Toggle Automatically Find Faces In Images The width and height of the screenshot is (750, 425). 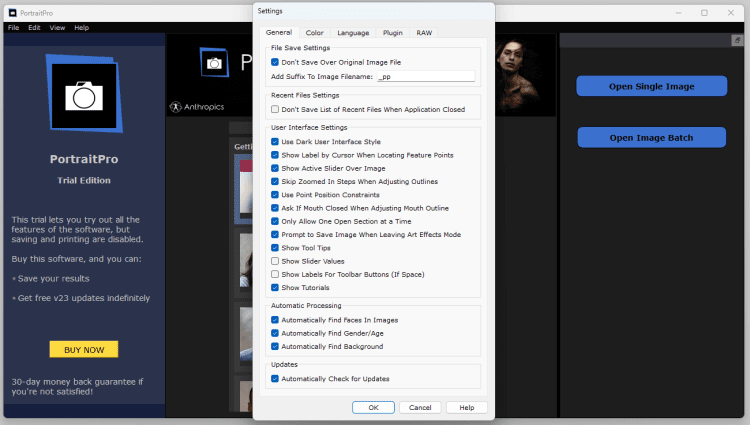pos(275,320)
